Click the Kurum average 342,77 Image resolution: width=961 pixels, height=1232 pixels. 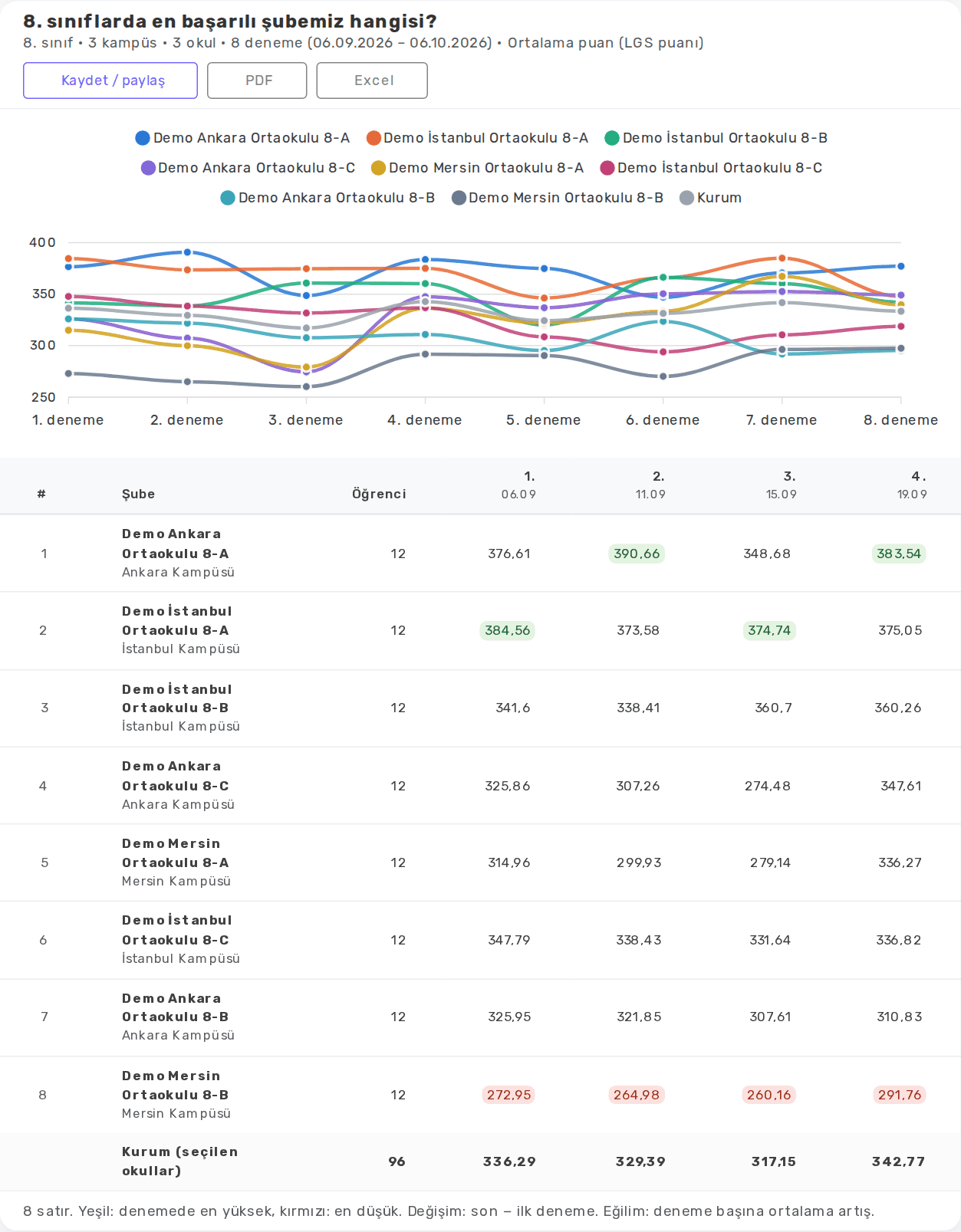click(x=898, y=1161)
